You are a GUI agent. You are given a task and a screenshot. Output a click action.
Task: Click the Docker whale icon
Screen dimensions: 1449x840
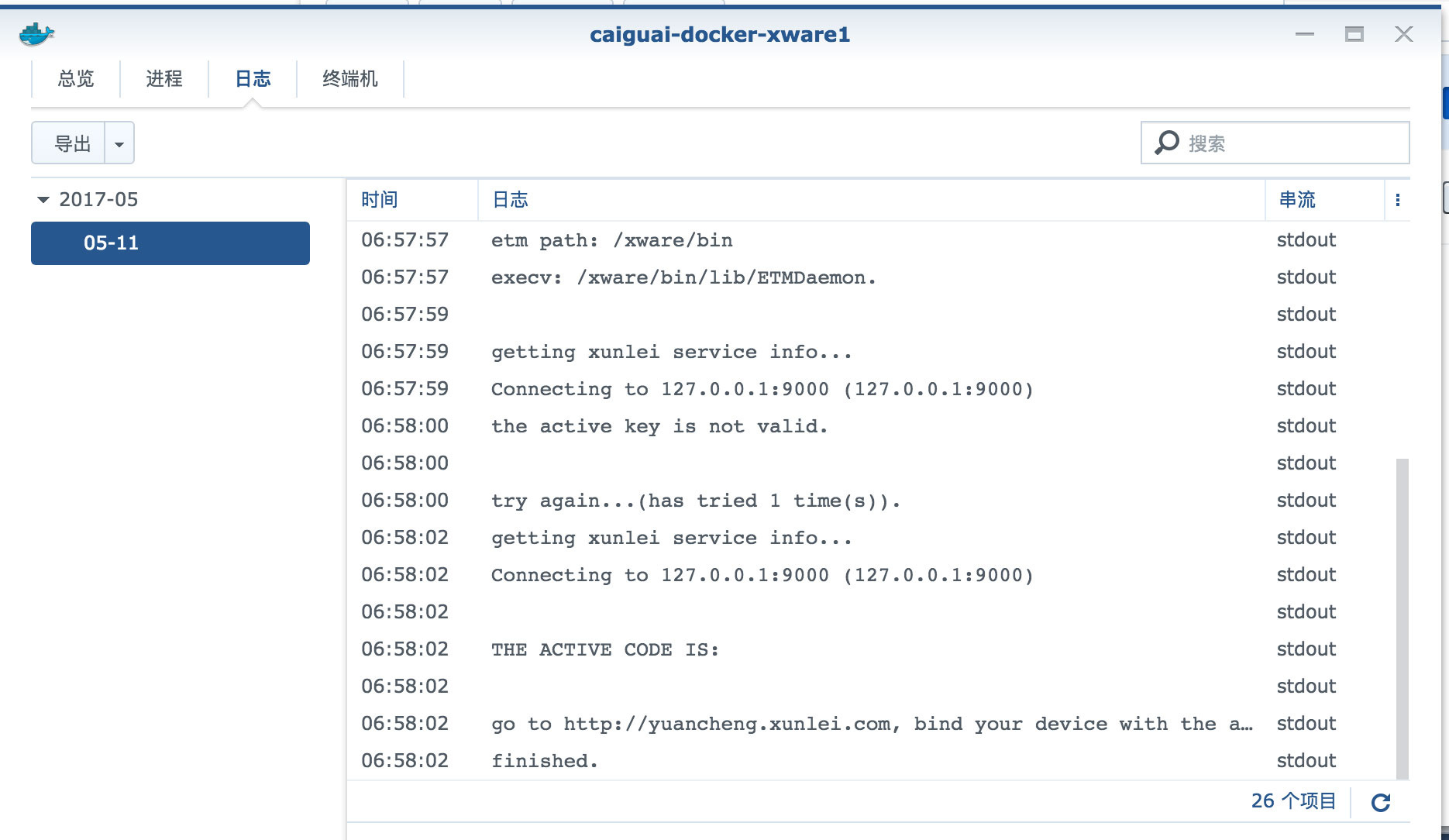pos(36,34)
